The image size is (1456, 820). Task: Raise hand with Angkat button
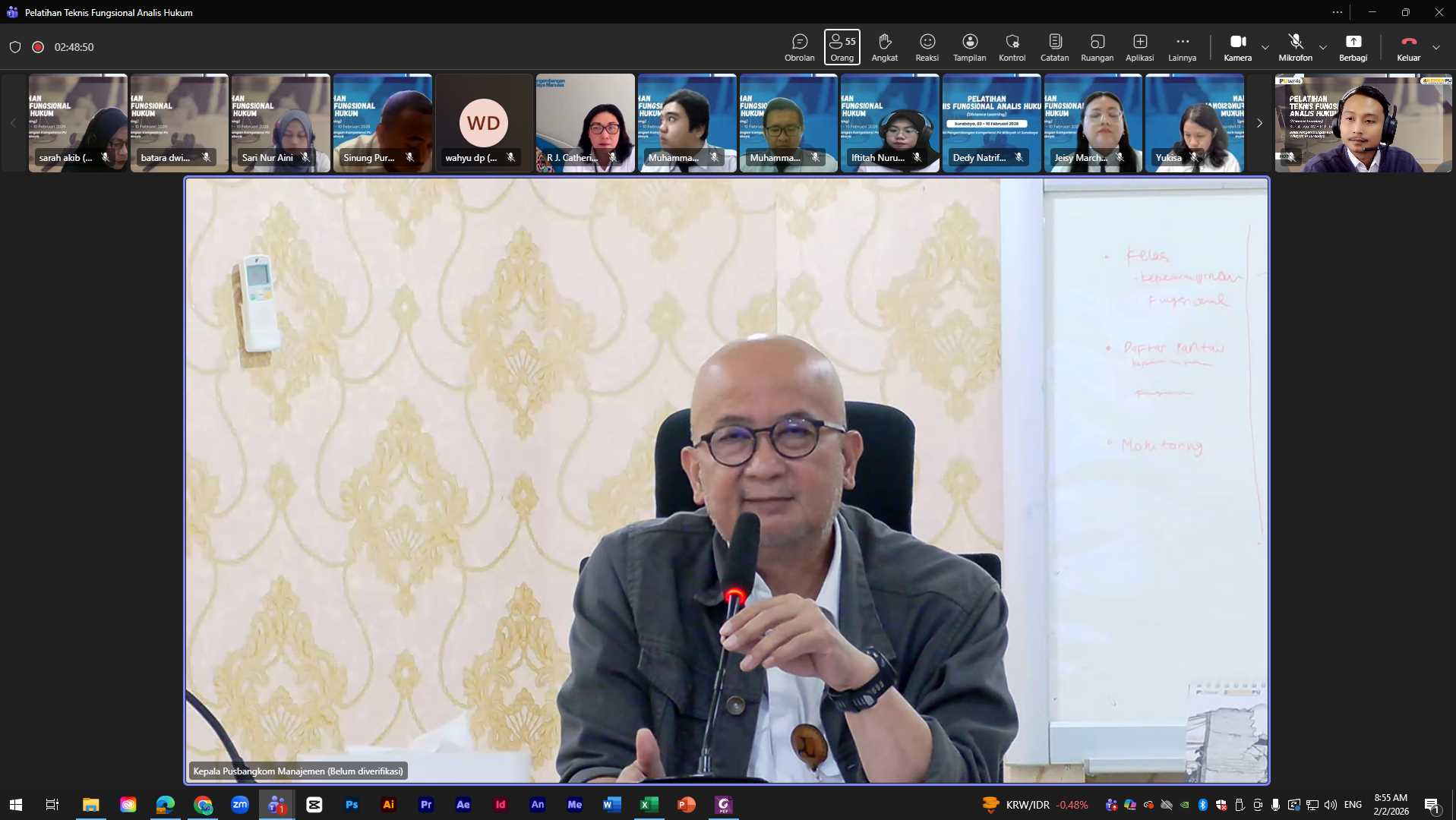pos(884,47)
